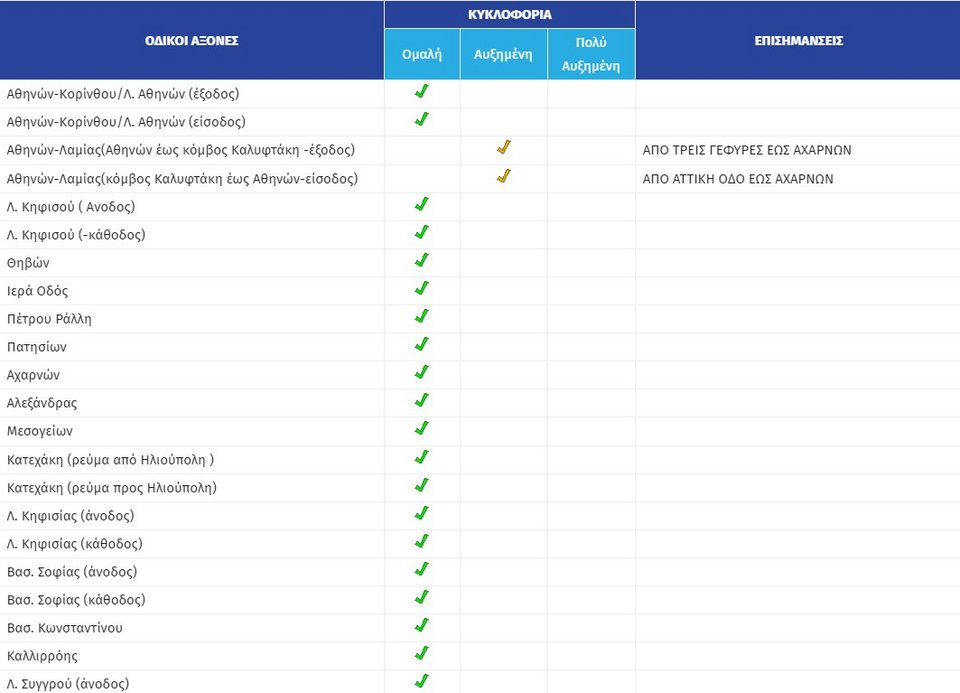
Task: Click green checkmark for Αθηνών-Κορίνθου/Λ. Αθηνών (έξοδος)
Action: pos(422,91)
